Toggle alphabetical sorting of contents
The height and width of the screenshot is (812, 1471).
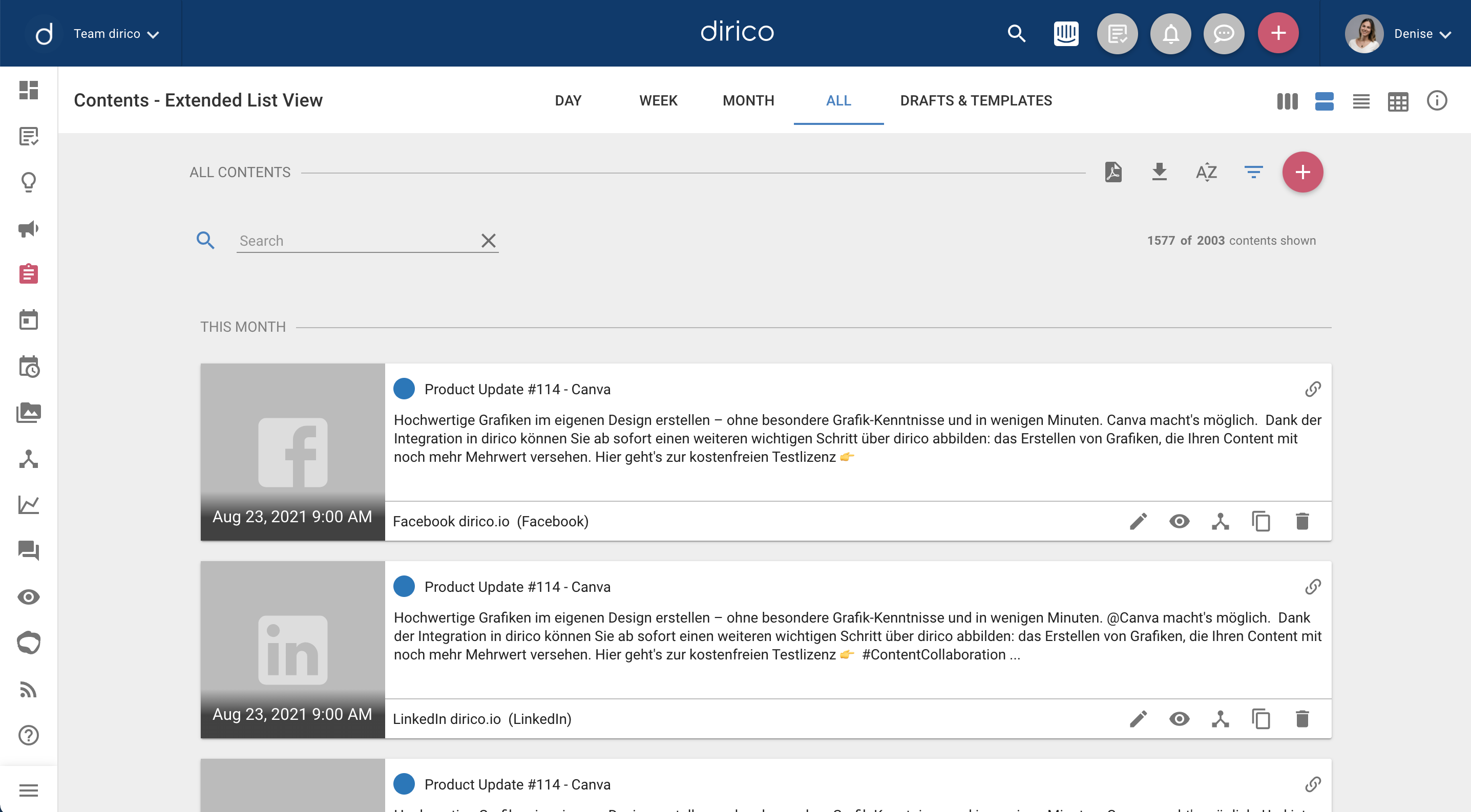pos(1206,172)
